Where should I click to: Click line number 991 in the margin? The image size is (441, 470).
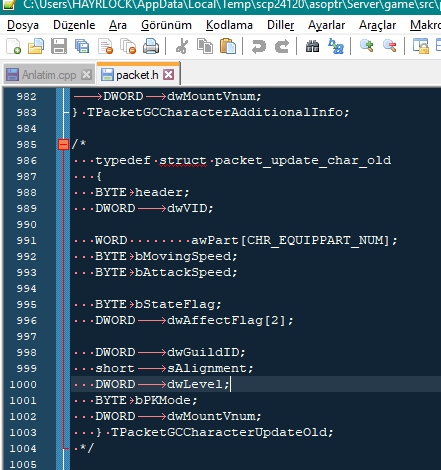tap(26, 240)
